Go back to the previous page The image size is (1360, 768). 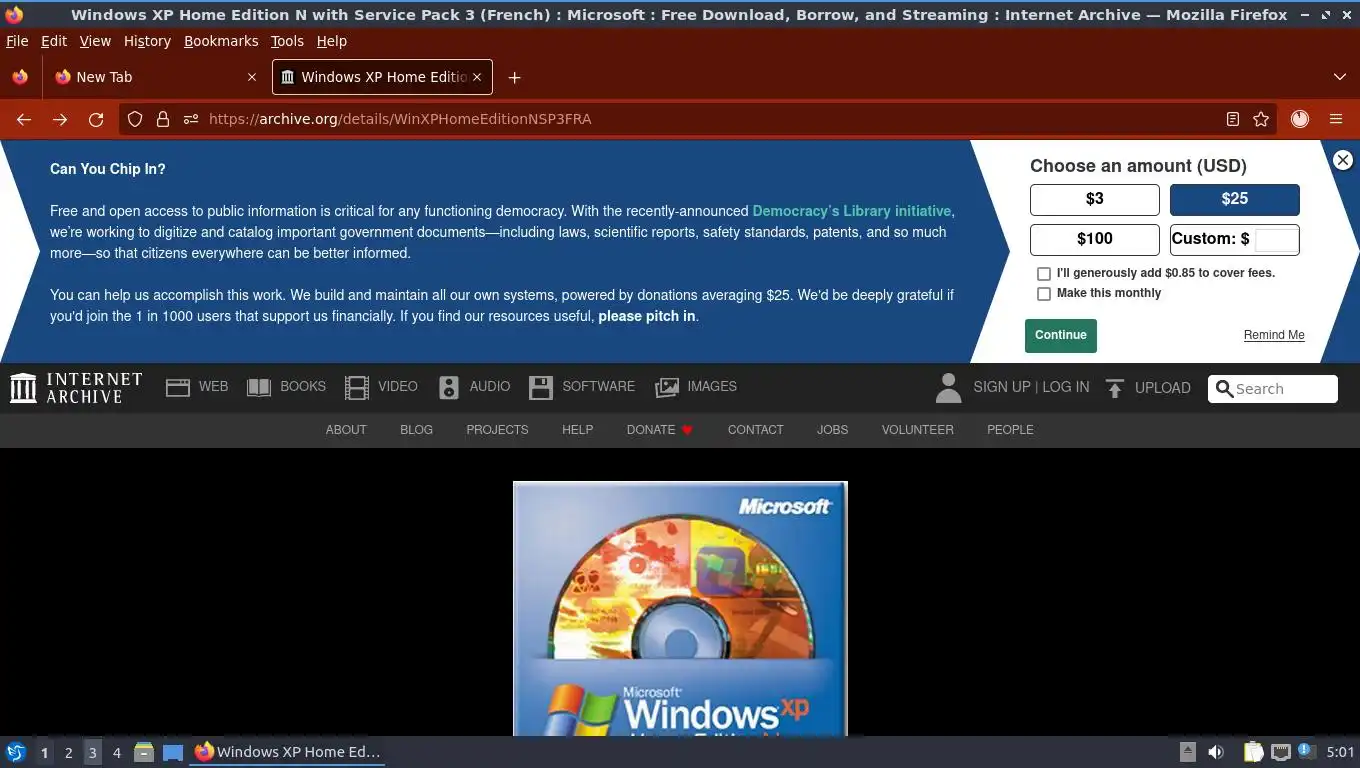point(24,119)
